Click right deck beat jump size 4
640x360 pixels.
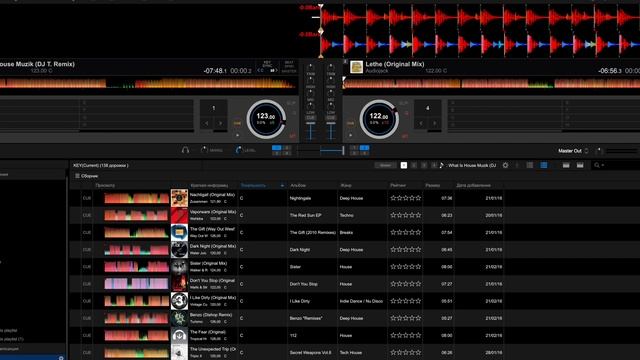[428, 108]
